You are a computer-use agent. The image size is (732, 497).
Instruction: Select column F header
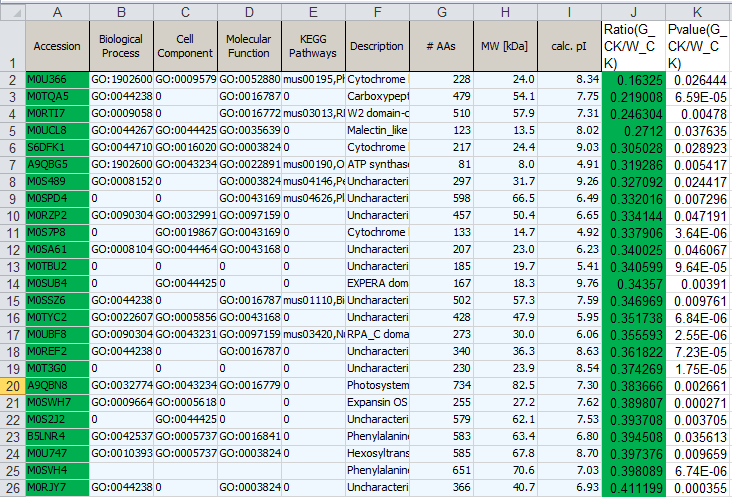[377, 13]
